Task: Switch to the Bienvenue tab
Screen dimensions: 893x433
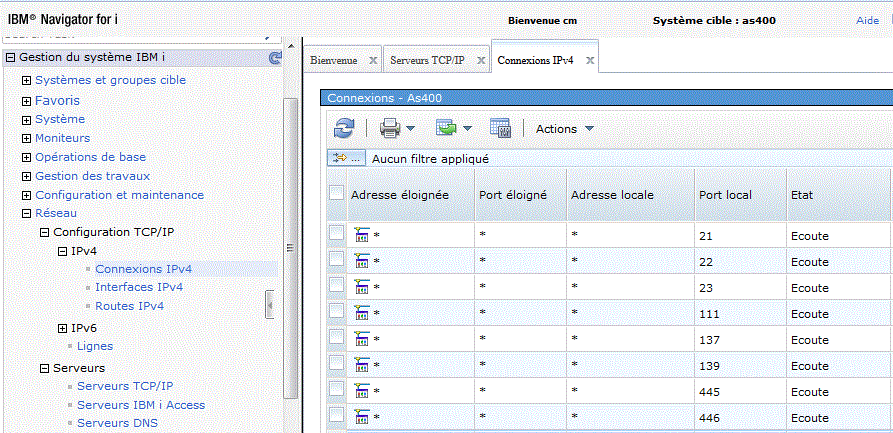Action: 334,60
